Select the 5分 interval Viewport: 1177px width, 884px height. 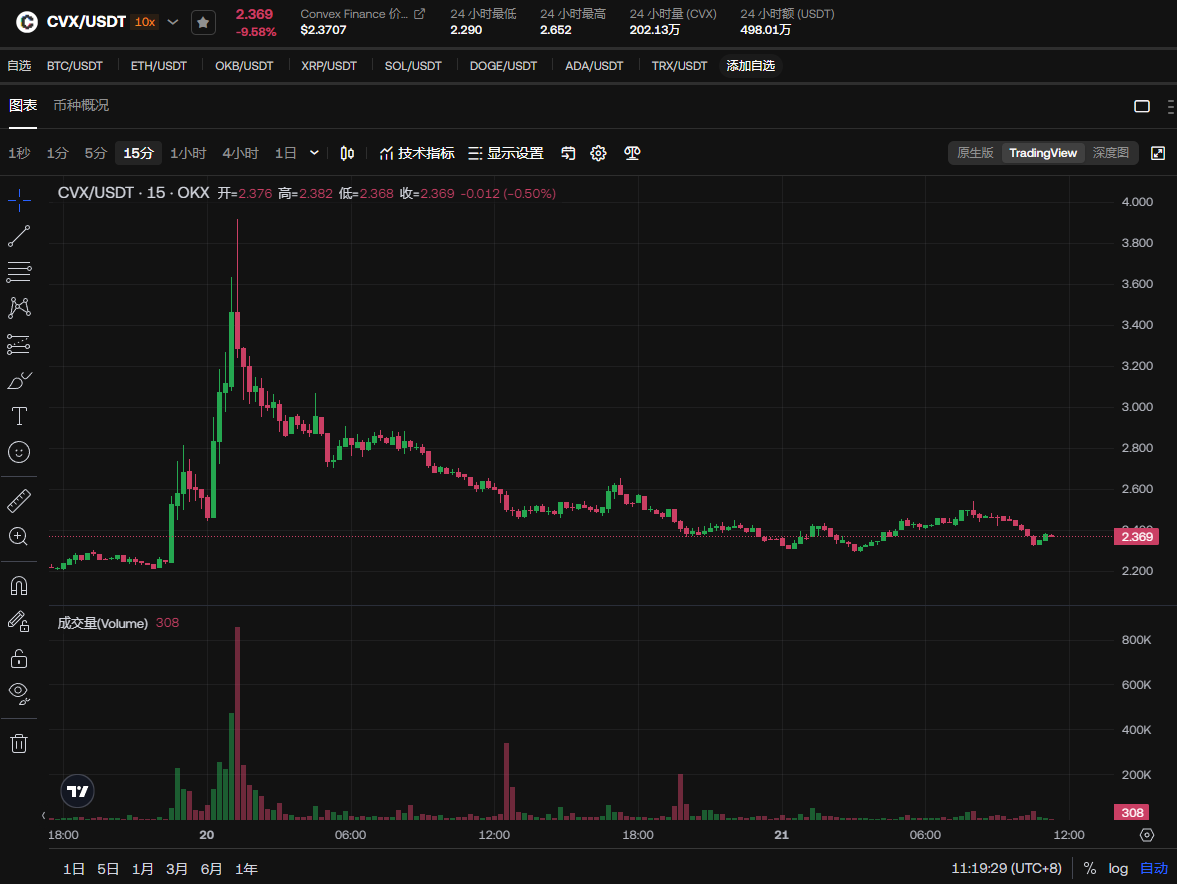[96, 153]
